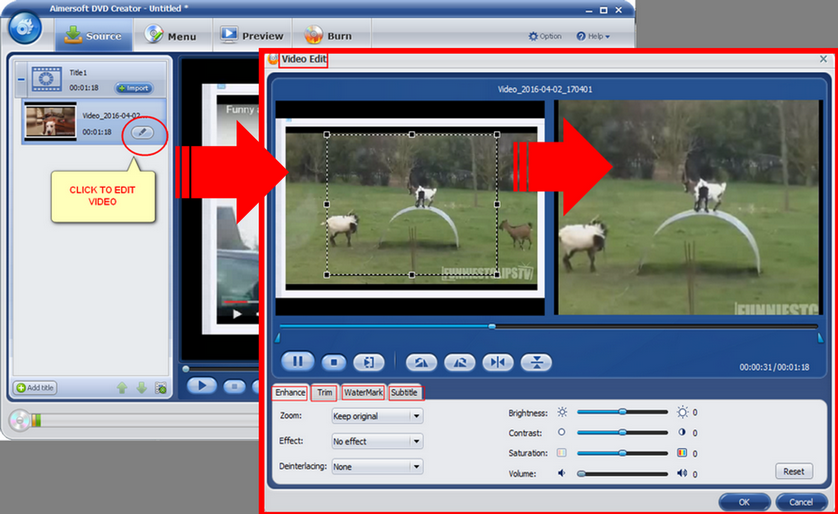This screenshot has width=838, height=514.
Task: Collapse the Title1 group with minus button
Action: (21, 80)
